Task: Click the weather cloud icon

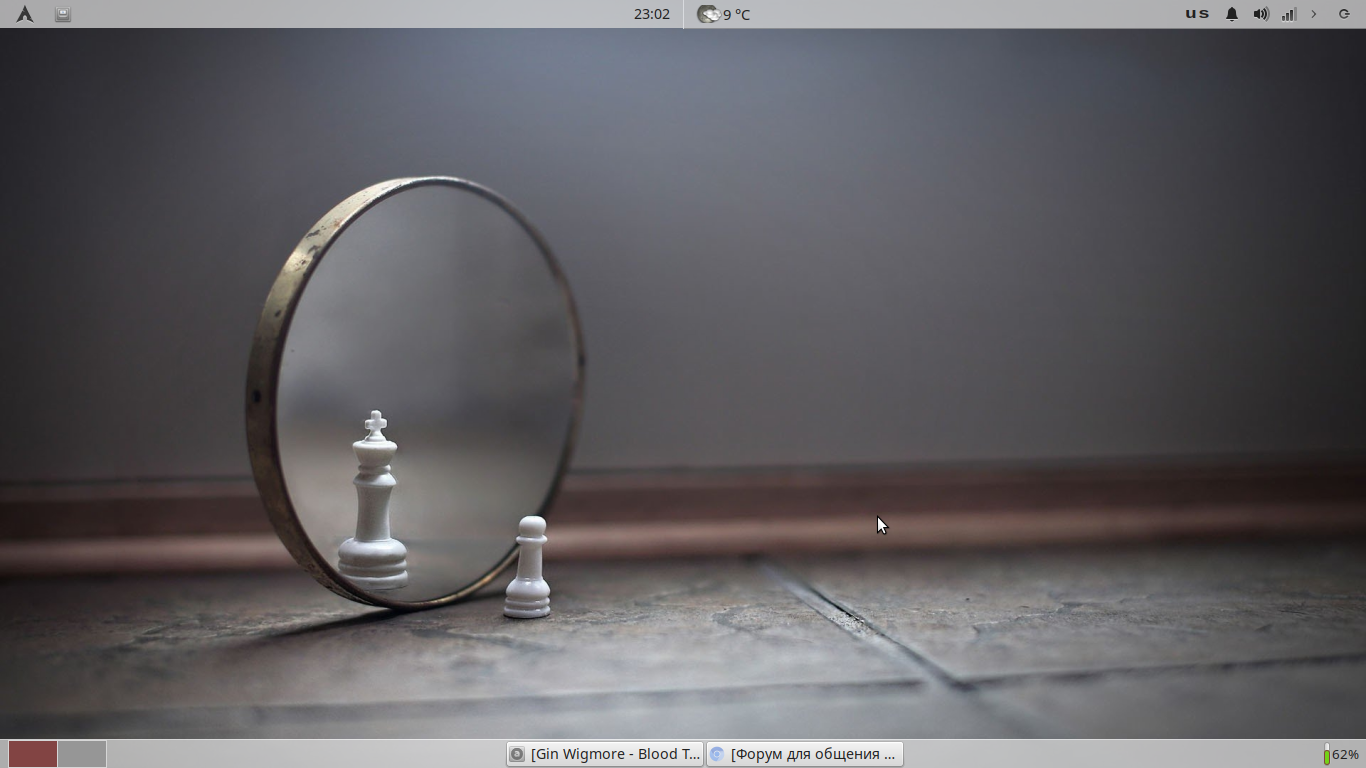Action: (x=708, y=14)
